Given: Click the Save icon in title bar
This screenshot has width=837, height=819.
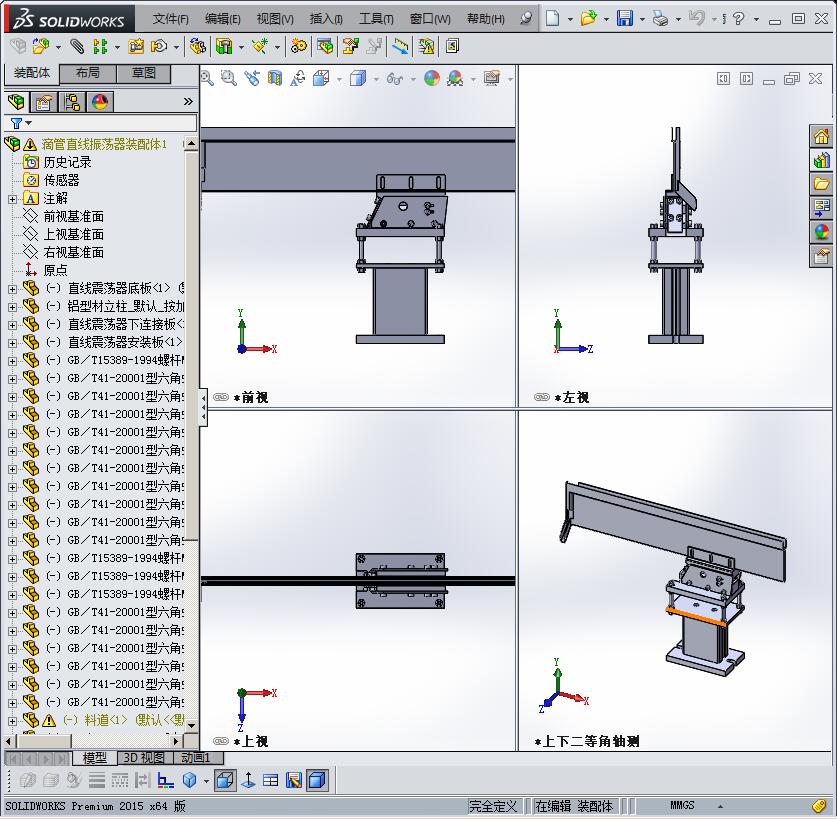Looking at the screenshot, I should [x=625, y=19].
